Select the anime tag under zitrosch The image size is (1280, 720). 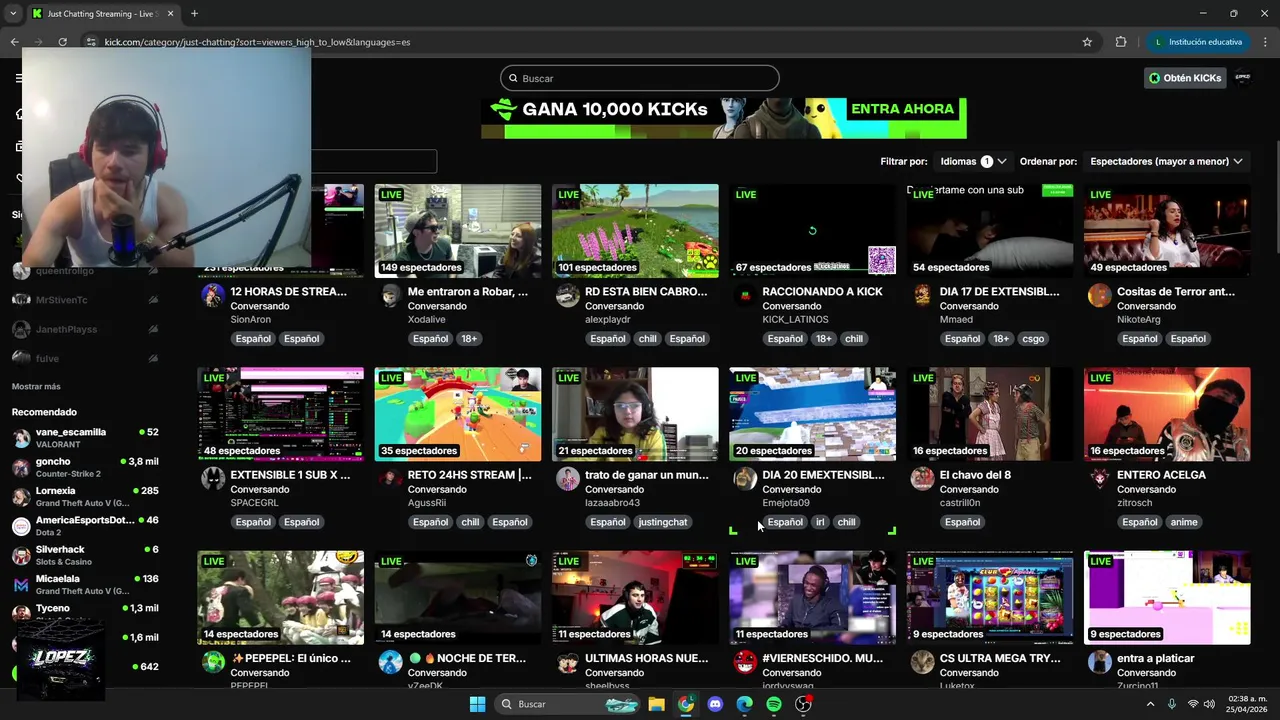(1184, 522)
